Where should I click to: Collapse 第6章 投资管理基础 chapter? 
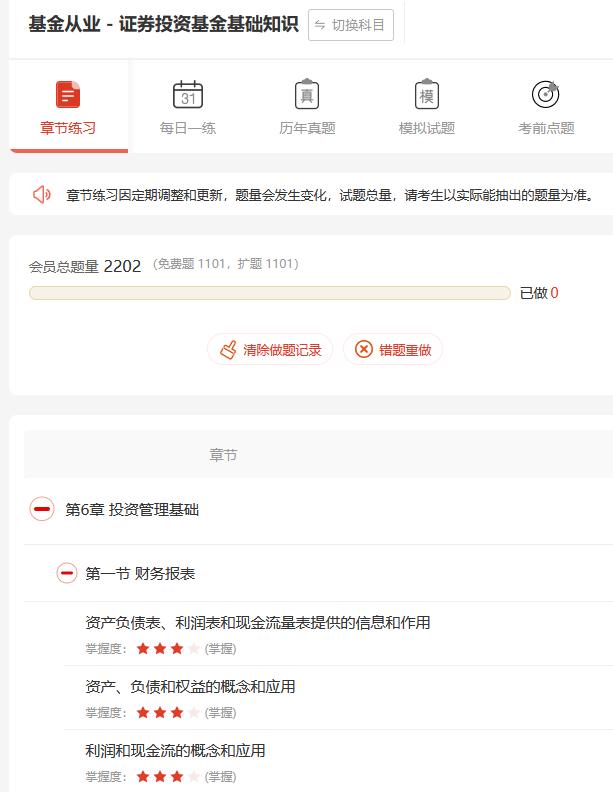click(42, 510)
